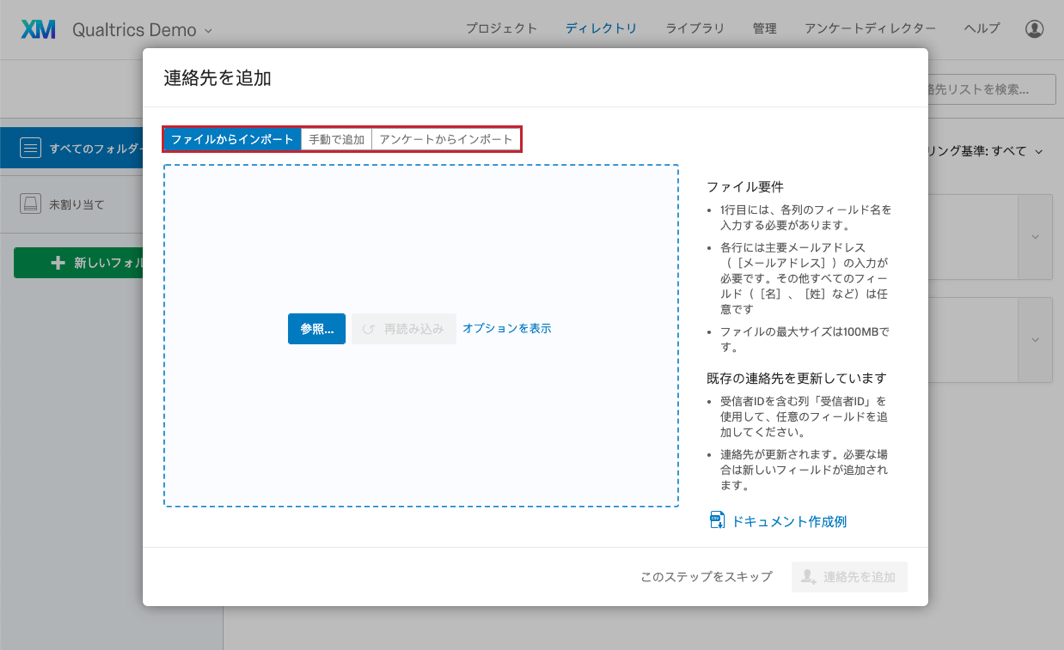Viewport: 1064px width, 650px height.
Task: Expand the upper contact list chevron
Action: pyautogui.click(x=1036, y=237)
